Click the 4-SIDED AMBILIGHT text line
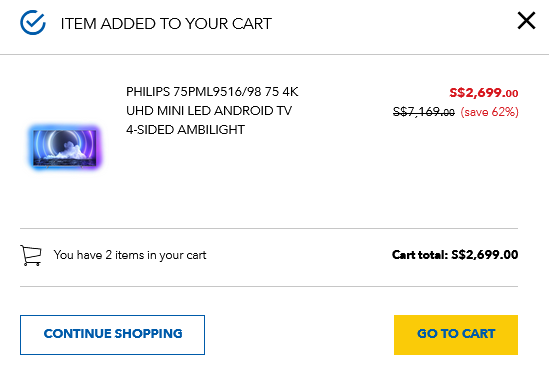549x366 pixels. pyautogui.click(x=185, y=130)
